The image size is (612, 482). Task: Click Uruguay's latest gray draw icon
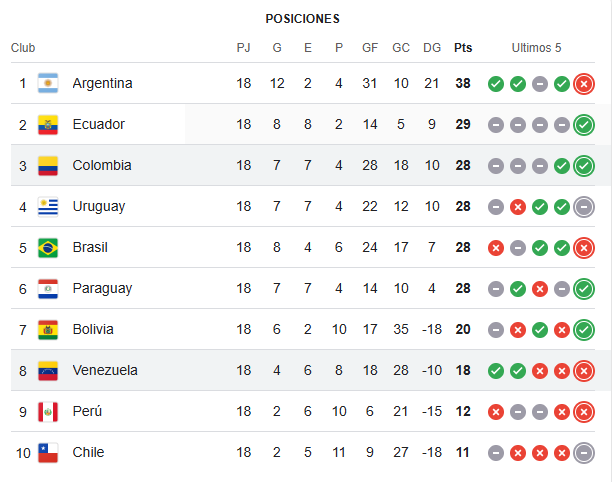point(584,207)
